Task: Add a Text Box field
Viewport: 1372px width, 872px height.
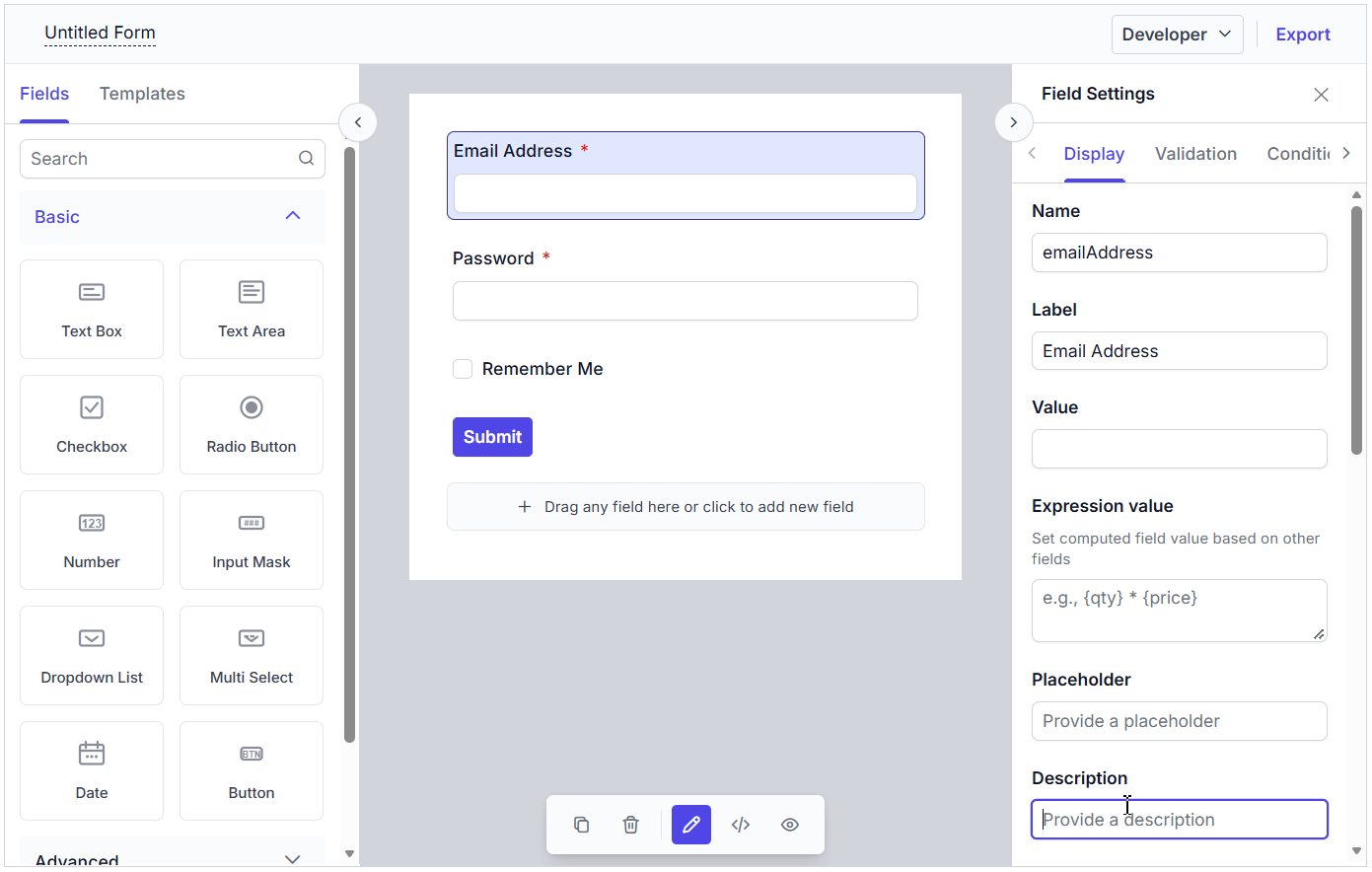Action: click(x=92, y=309)
